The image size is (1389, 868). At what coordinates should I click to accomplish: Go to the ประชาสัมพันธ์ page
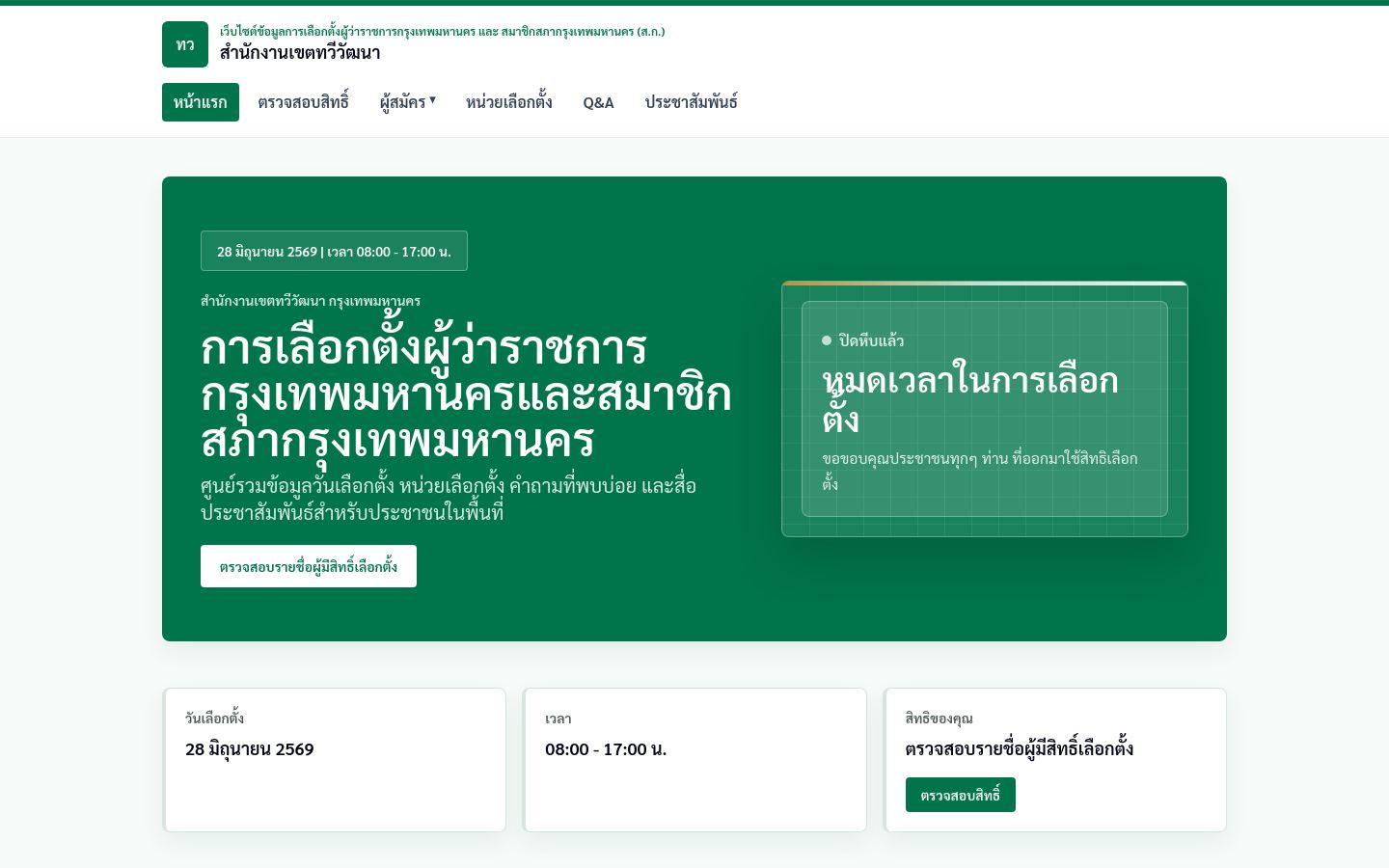(692, 102)
